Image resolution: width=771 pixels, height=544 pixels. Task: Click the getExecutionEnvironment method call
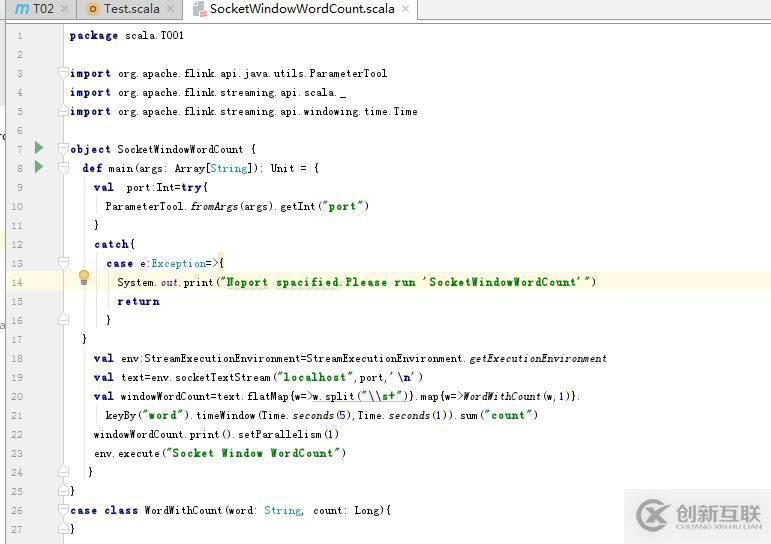(548, 358)
